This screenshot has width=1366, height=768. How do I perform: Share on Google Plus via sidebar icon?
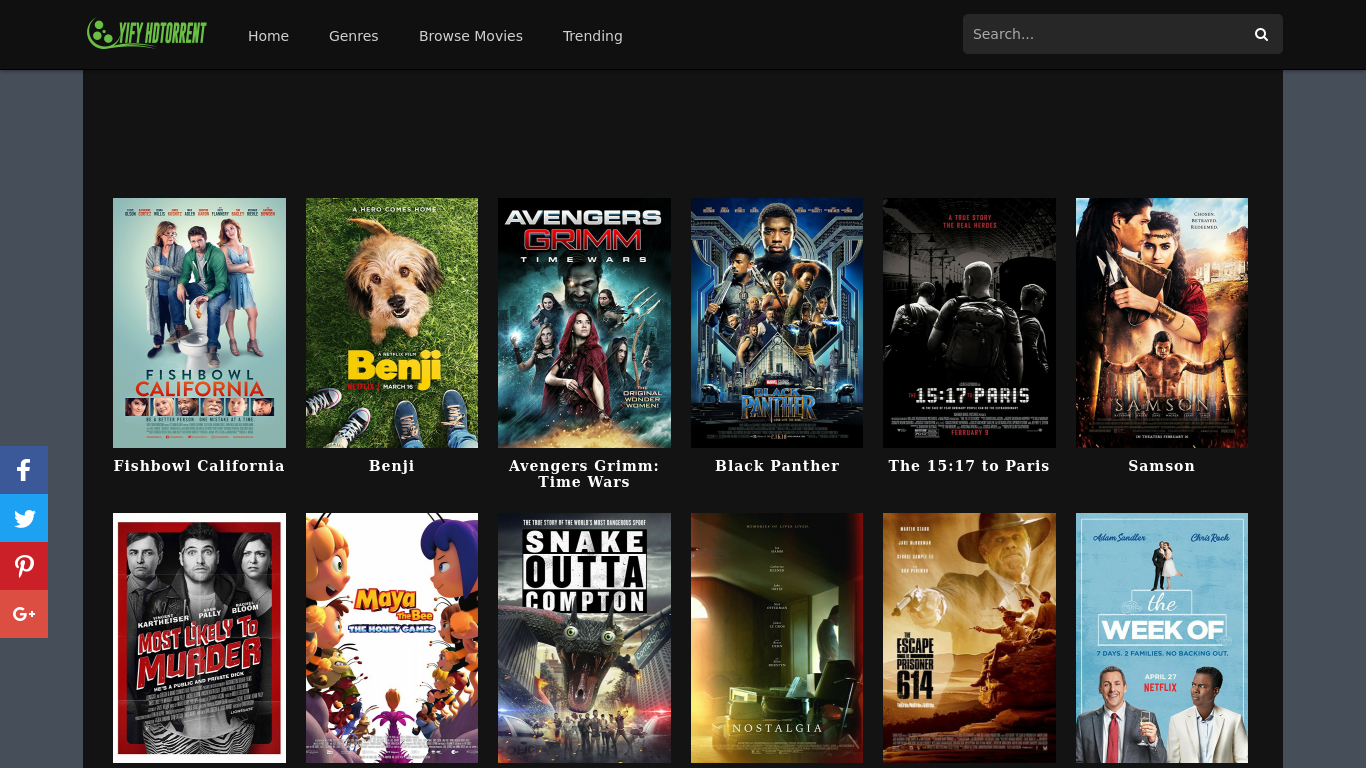(24, 614)
